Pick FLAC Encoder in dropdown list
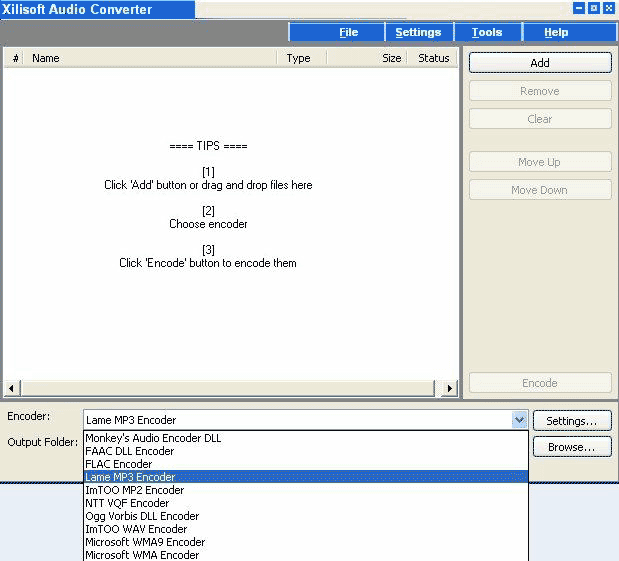The image size is (619, 561). point(119,464)
